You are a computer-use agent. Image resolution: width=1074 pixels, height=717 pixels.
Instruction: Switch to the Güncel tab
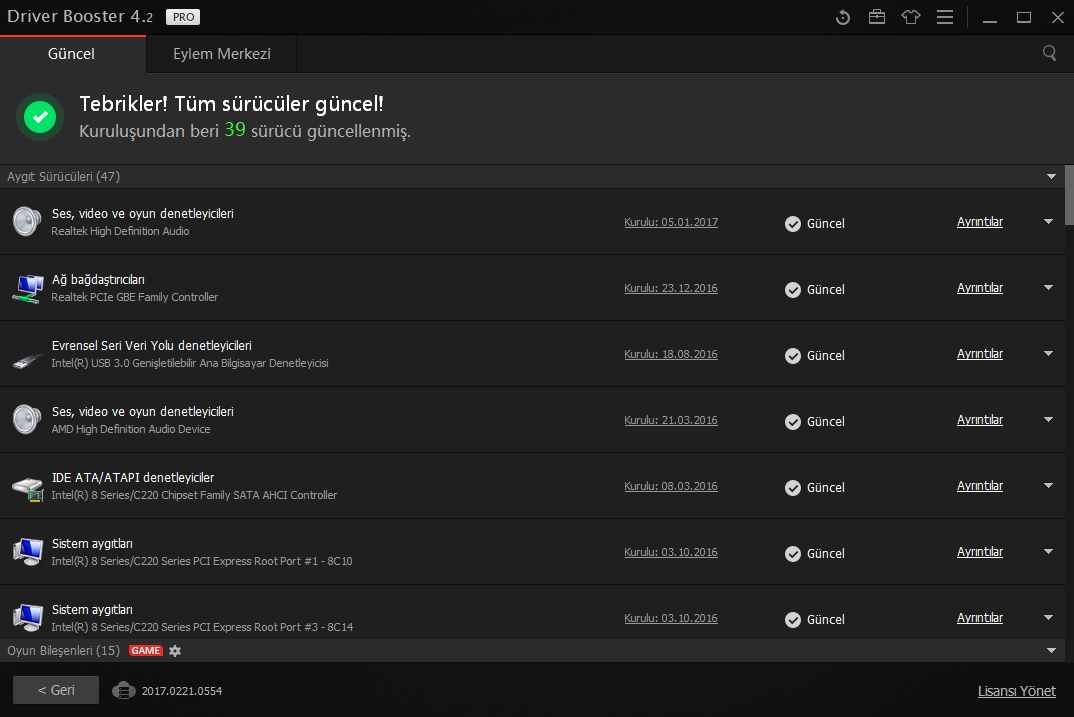(x=72, y=54)
